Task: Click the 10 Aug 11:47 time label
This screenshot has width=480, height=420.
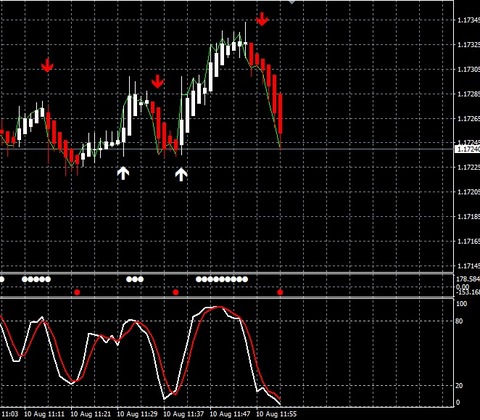Action: click(230, 414)
